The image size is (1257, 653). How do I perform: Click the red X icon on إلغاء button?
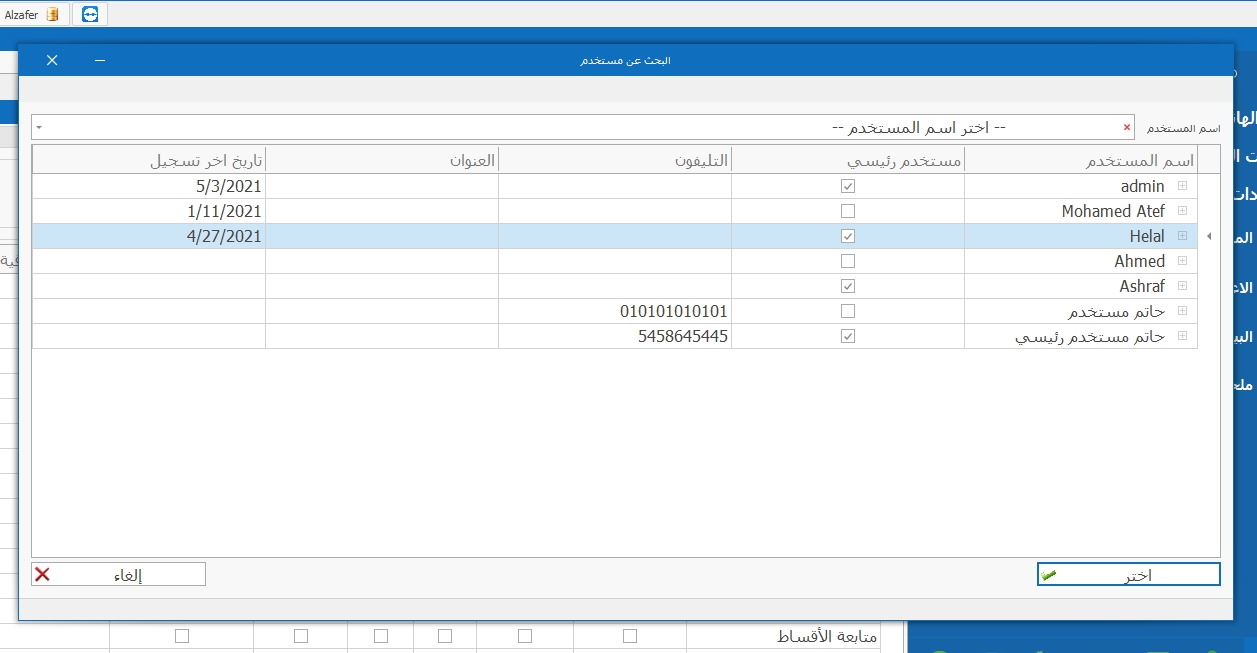point(42,574)
